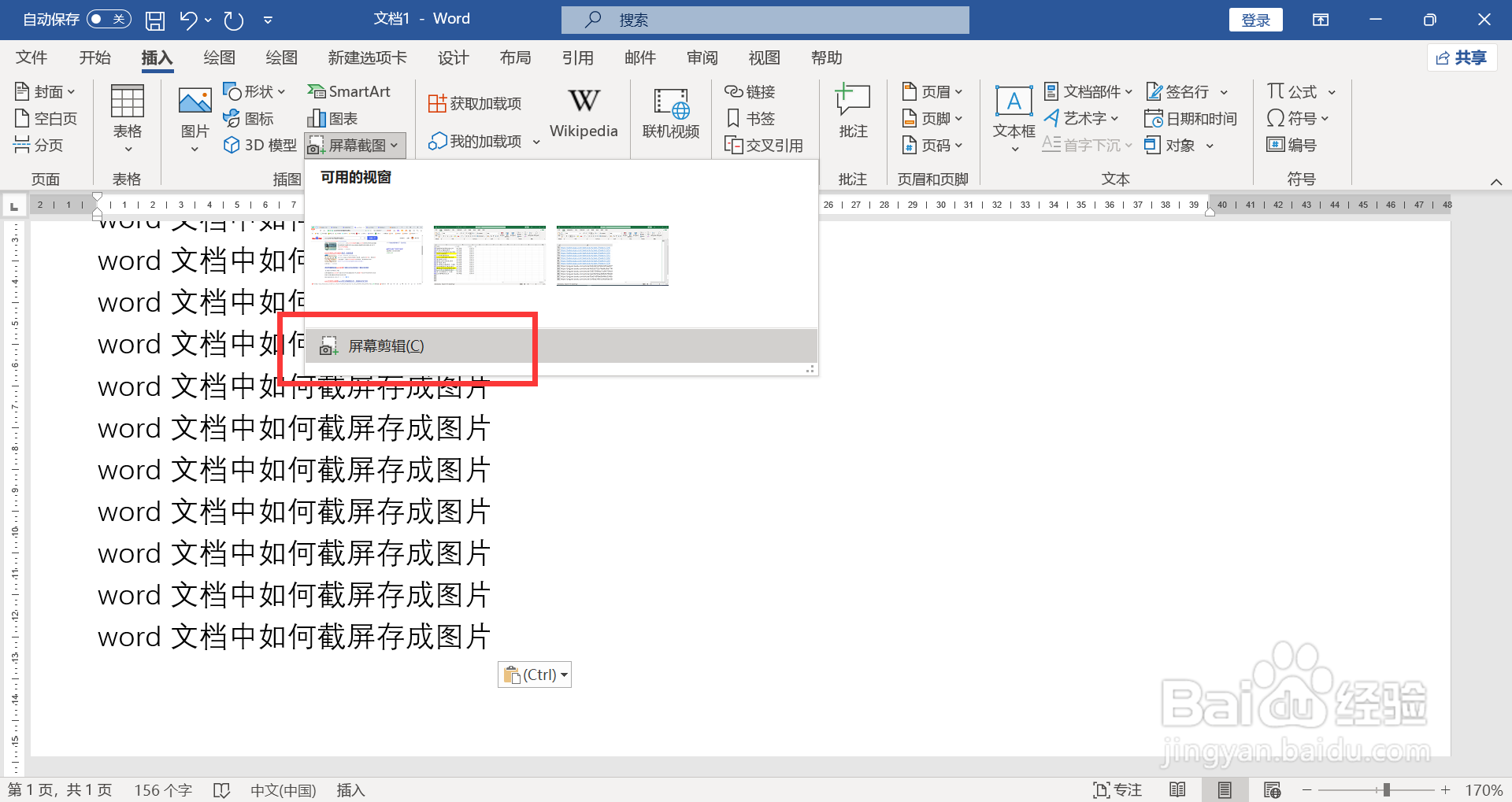
Task: Insert a 3D 模型 object
Action: pyautogui.click(x=258, y=145)
